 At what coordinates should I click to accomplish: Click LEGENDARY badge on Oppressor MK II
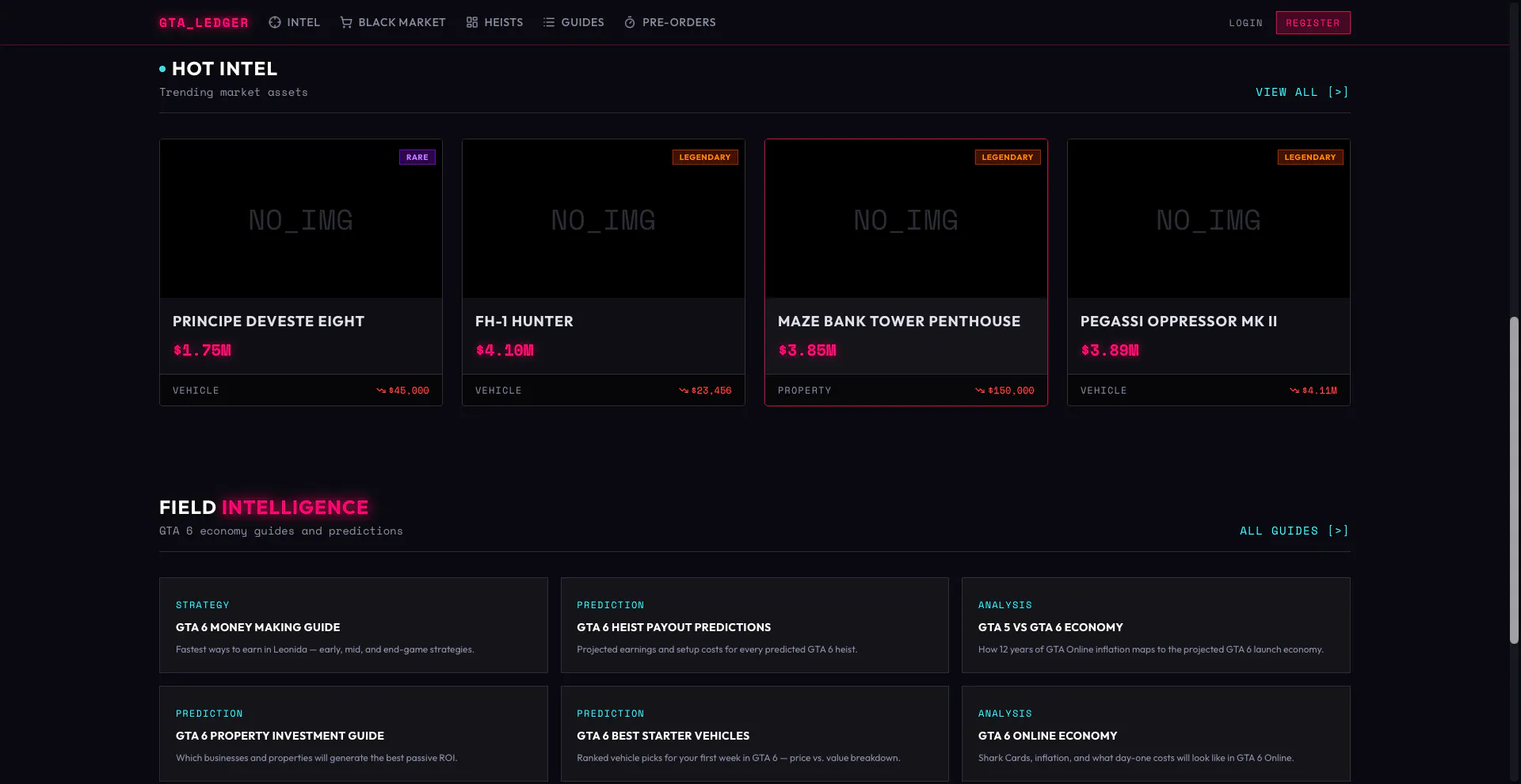pyautogui.click(x=1310, y=157)
